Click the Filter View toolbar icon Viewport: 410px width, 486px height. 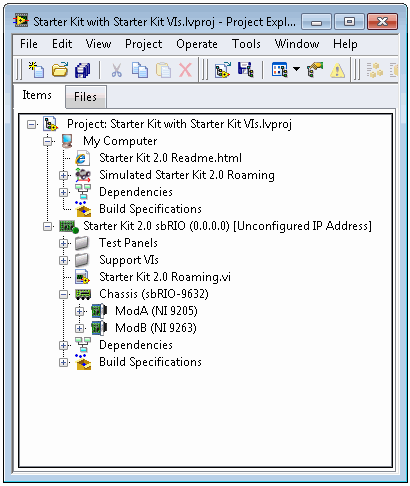tap(279, 70)
